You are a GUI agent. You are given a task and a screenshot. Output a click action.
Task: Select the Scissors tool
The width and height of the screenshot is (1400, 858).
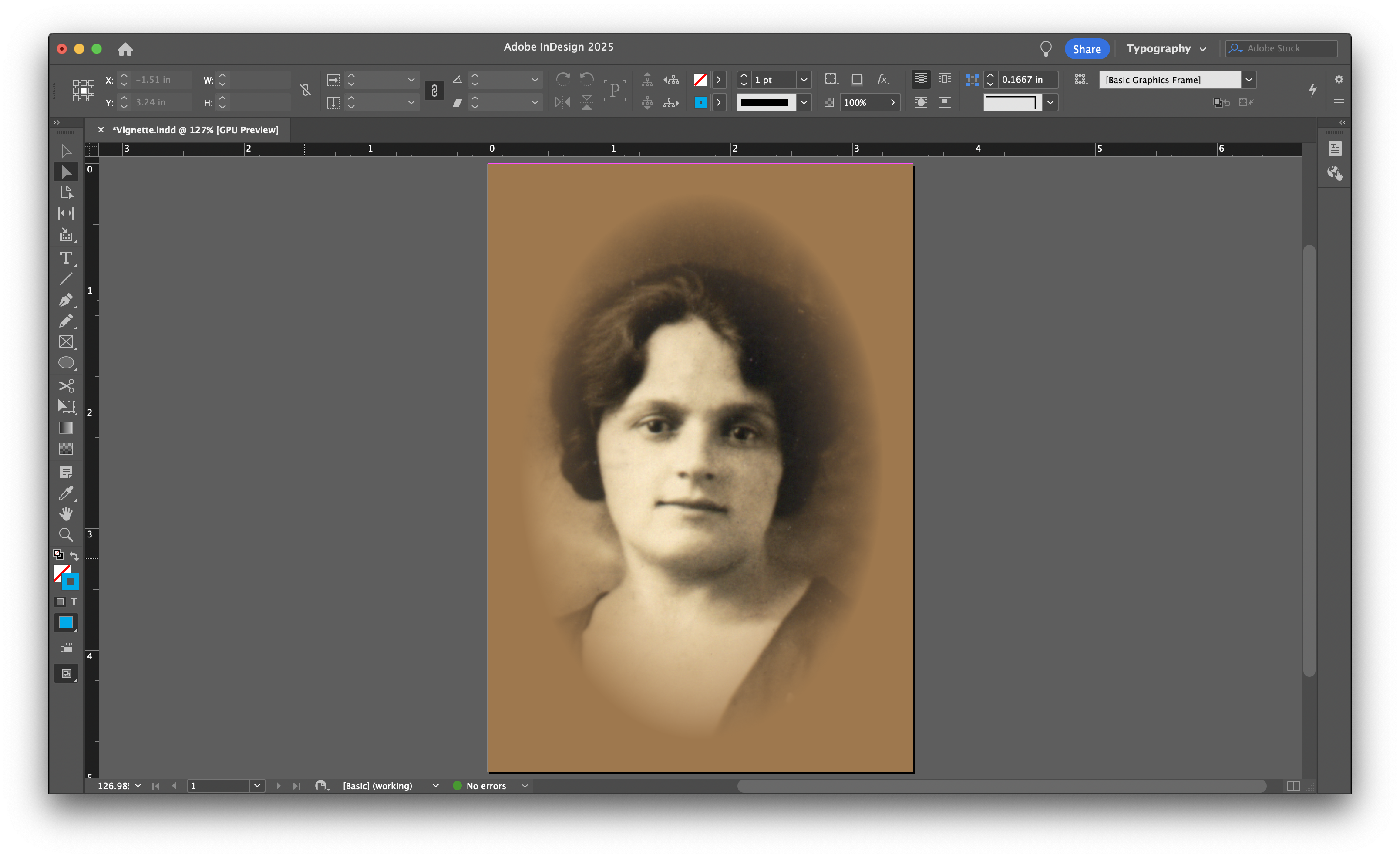pos(66,386)
